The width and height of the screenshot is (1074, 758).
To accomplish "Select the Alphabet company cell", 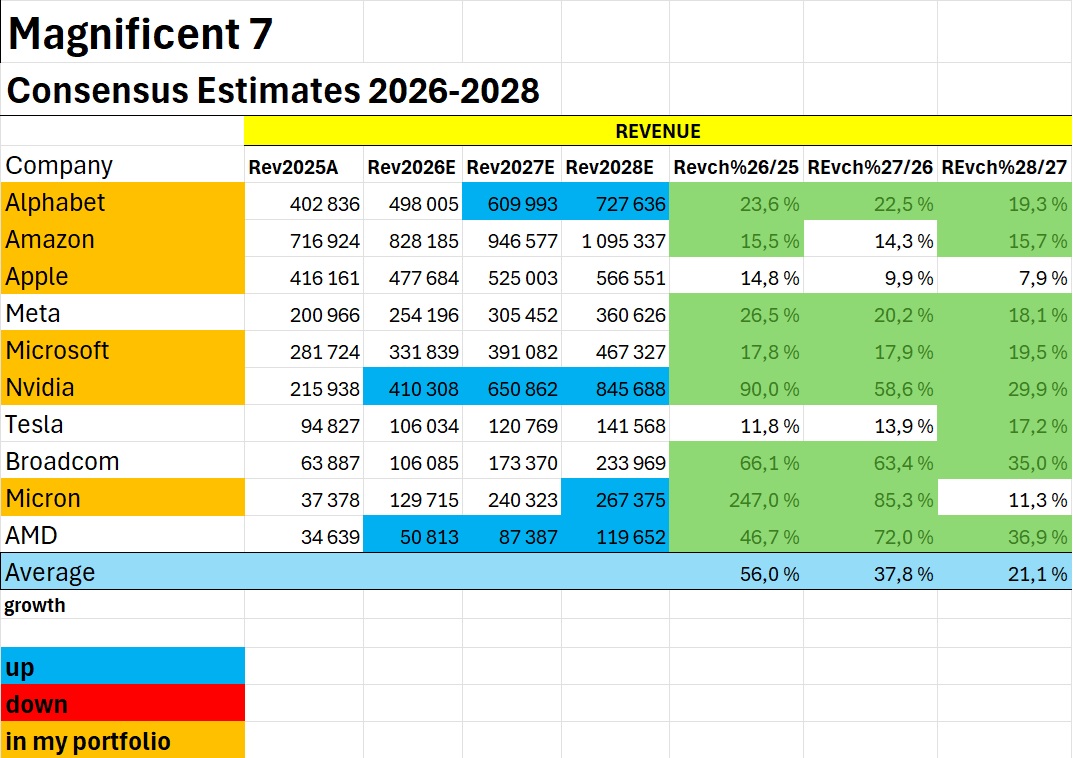I will point(123,201).
